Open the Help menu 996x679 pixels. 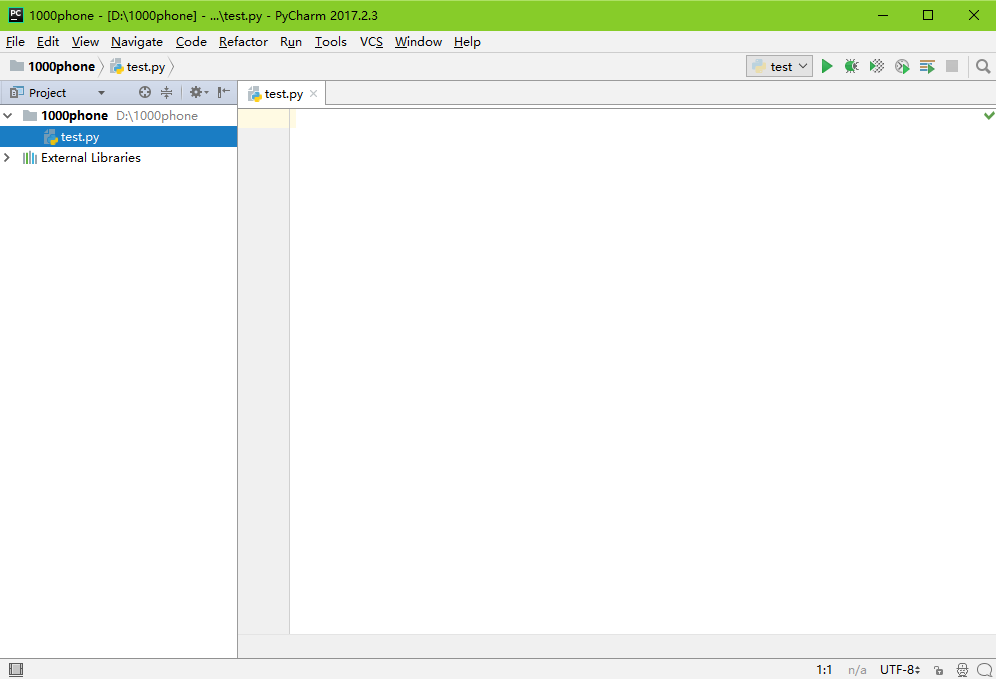coord(467,42)
